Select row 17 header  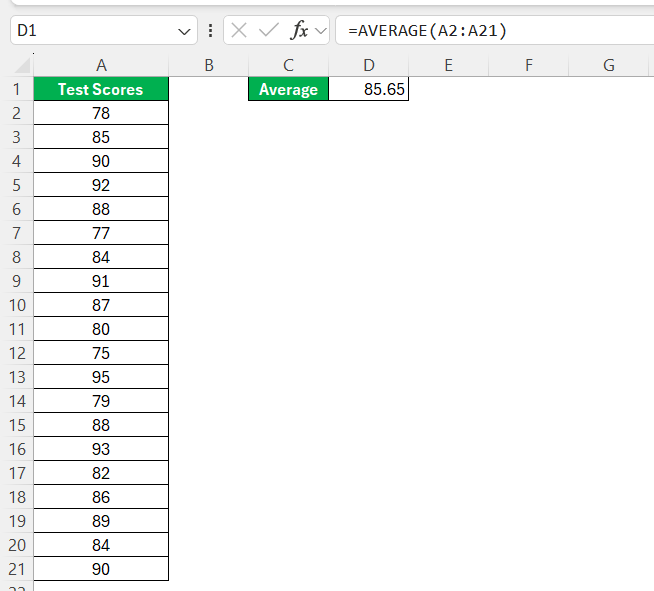point(17,473)
